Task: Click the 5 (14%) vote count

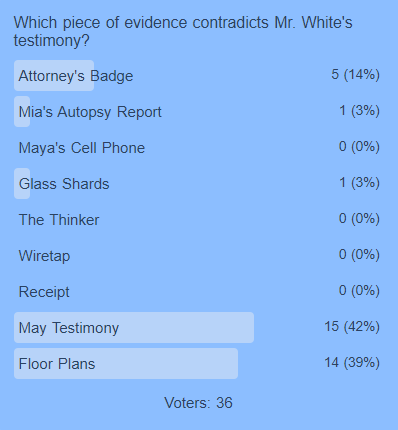Action: (355, 75)
